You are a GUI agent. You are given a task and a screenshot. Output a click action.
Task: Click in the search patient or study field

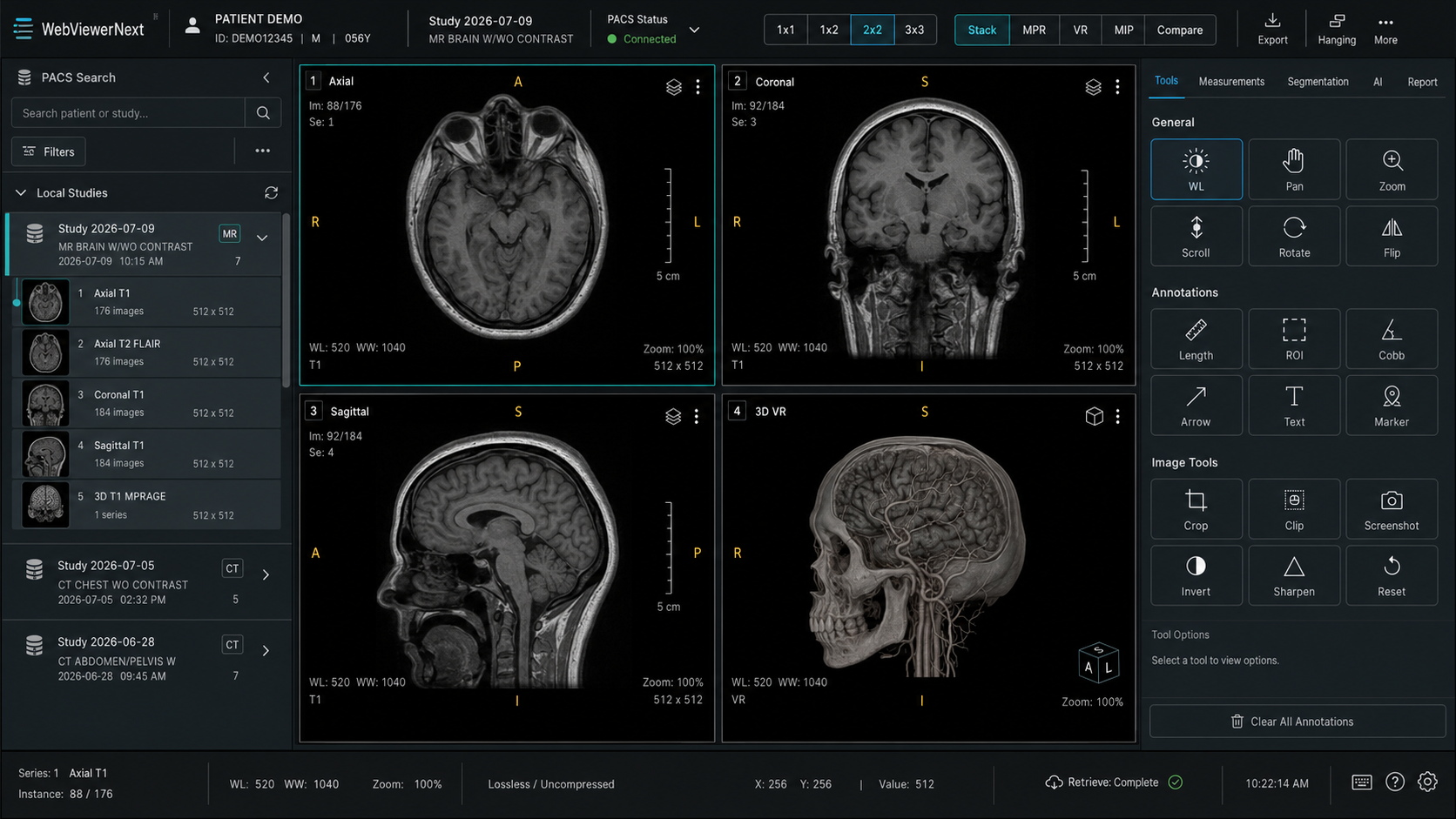coord(128,113)
